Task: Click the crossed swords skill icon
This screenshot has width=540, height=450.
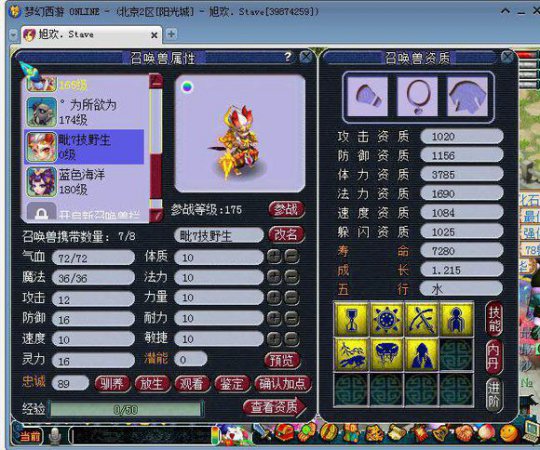Action: click(x=422, y=320)
